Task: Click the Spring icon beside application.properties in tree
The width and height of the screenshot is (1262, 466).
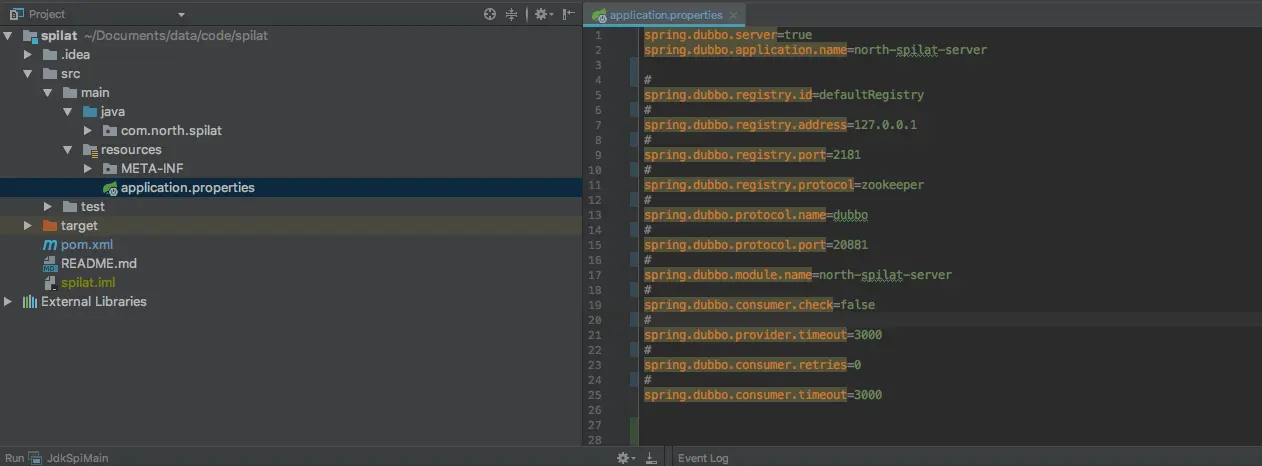Action: tap(110, 188)
